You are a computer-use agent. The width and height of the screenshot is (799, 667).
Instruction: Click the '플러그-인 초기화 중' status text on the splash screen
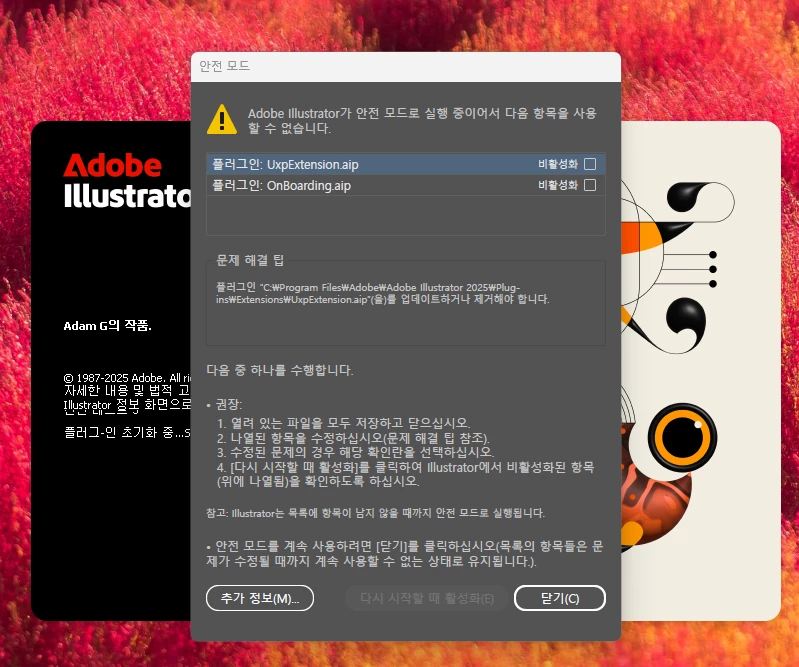point(127,433)
